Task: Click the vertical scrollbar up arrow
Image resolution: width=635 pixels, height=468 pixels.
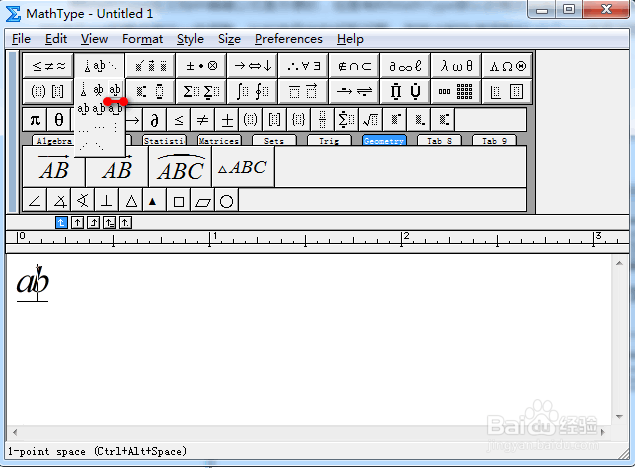Action: (619, 264)
